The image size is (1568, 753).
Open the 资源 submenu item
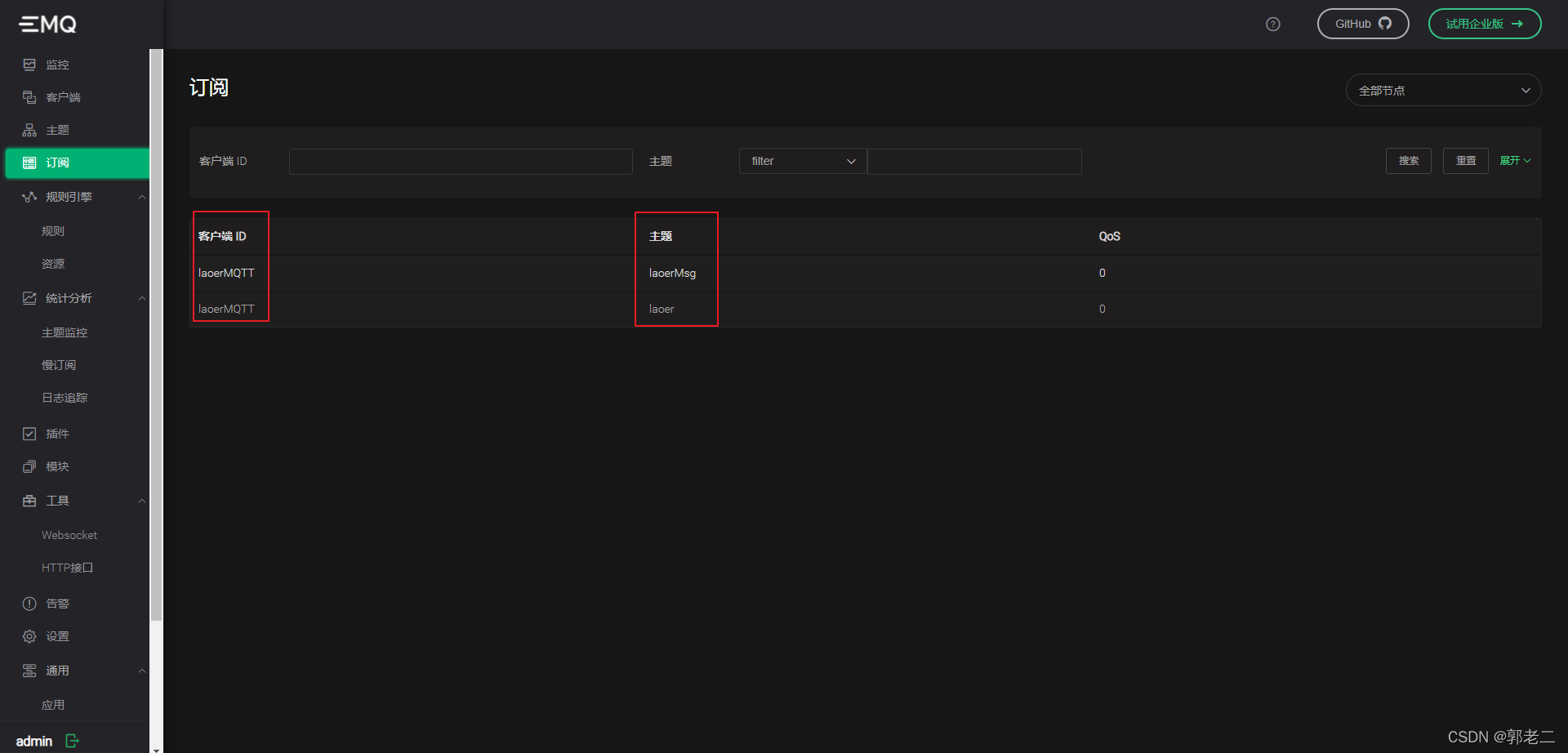(x=53, y=264)
